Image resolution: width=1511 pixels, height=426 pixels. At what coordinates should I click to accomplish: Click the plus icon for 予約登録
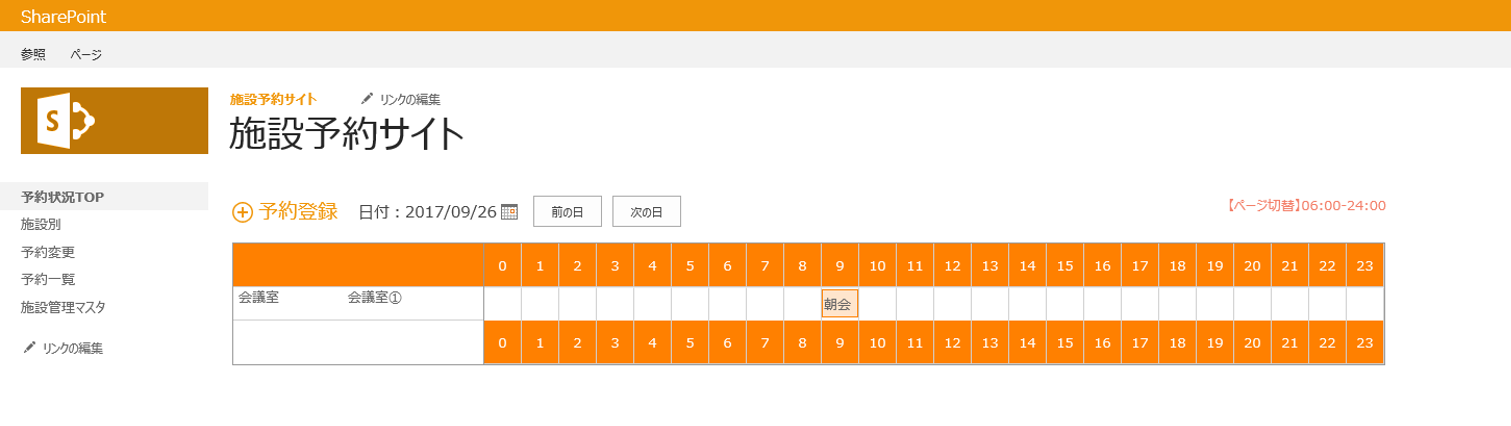click(x=242, y=212)
